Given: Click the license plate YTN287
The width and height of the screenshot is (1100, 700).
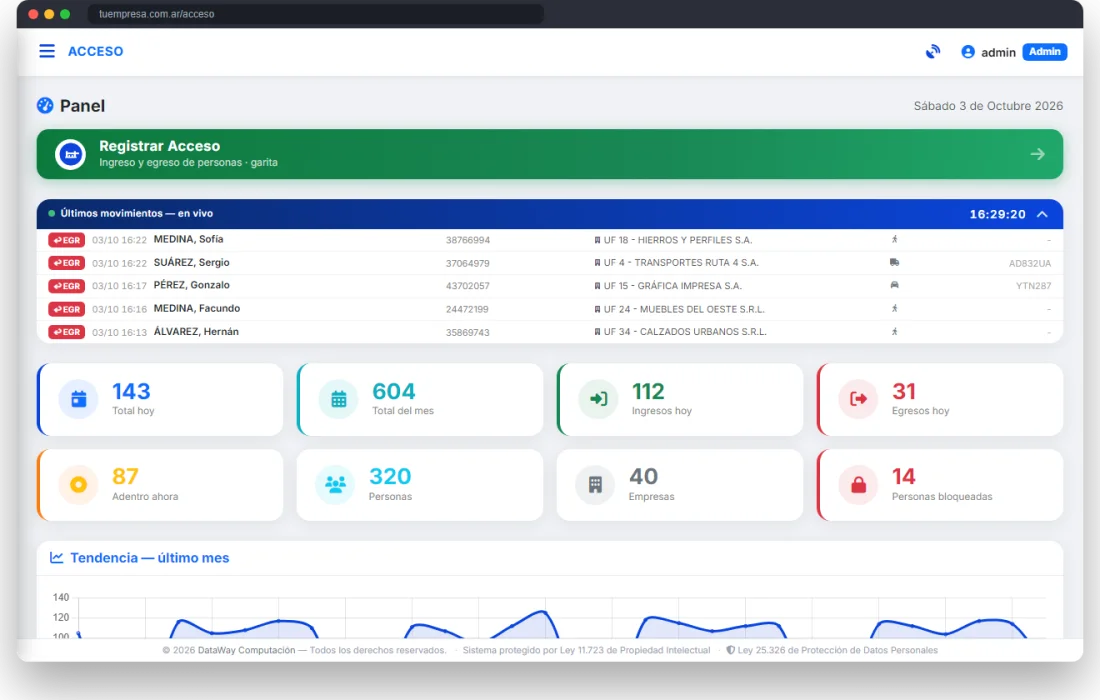Looking at the screenshot, I should (x=1033, y=286).
